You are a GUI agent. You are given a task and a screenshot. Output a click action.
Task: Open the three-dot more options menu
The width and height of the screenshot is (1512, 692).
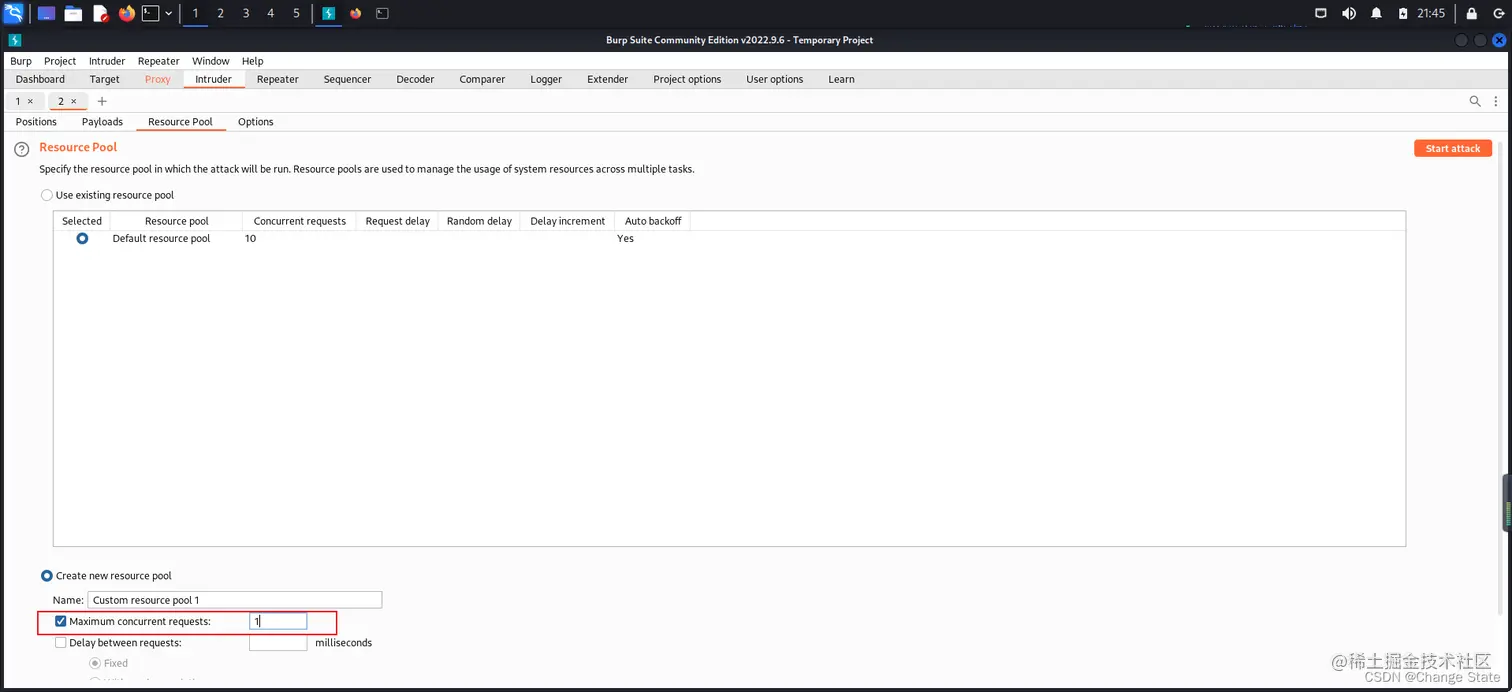click(1496, 101)
